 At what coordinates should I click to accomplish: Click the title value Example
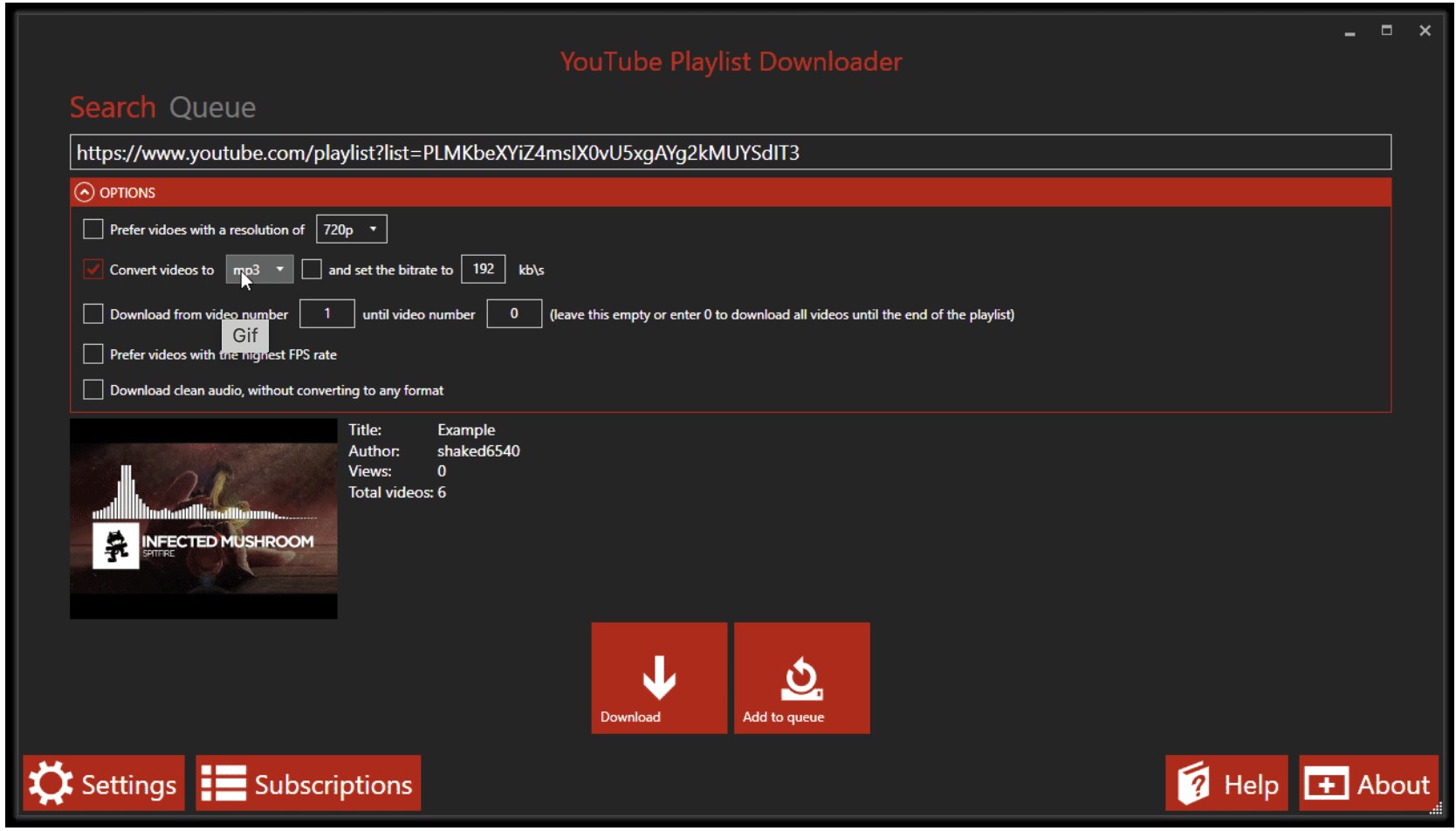(466, 429)
